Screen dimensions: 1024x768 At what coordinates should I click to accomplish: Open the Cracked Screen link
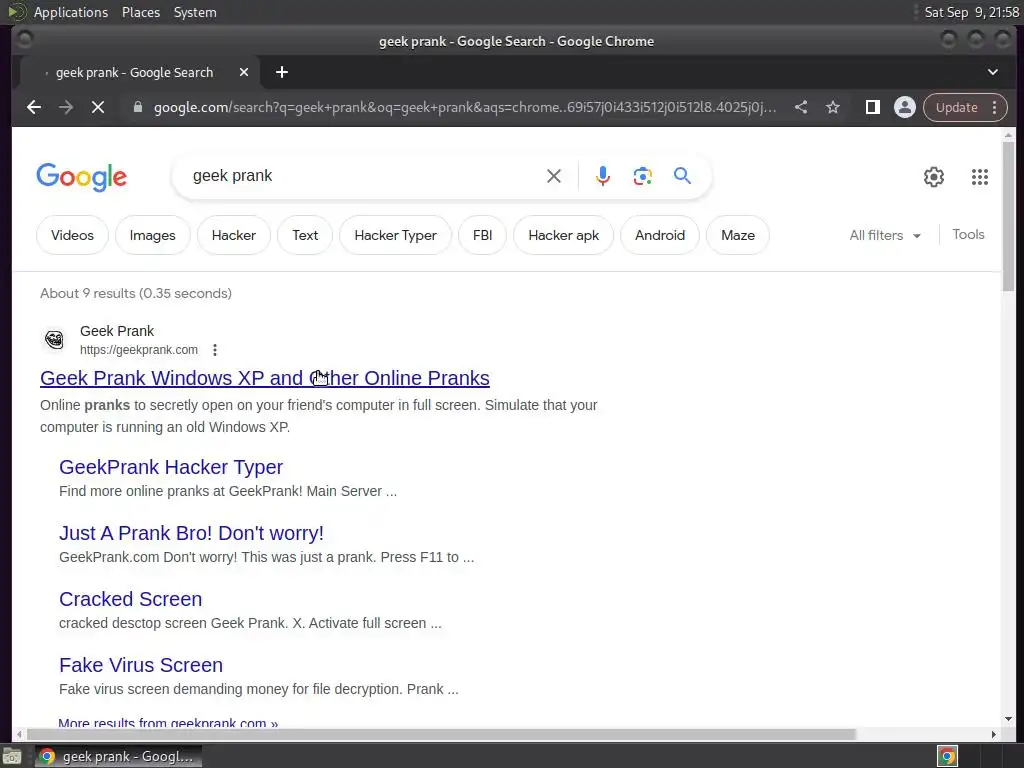(x=131, y=599)
